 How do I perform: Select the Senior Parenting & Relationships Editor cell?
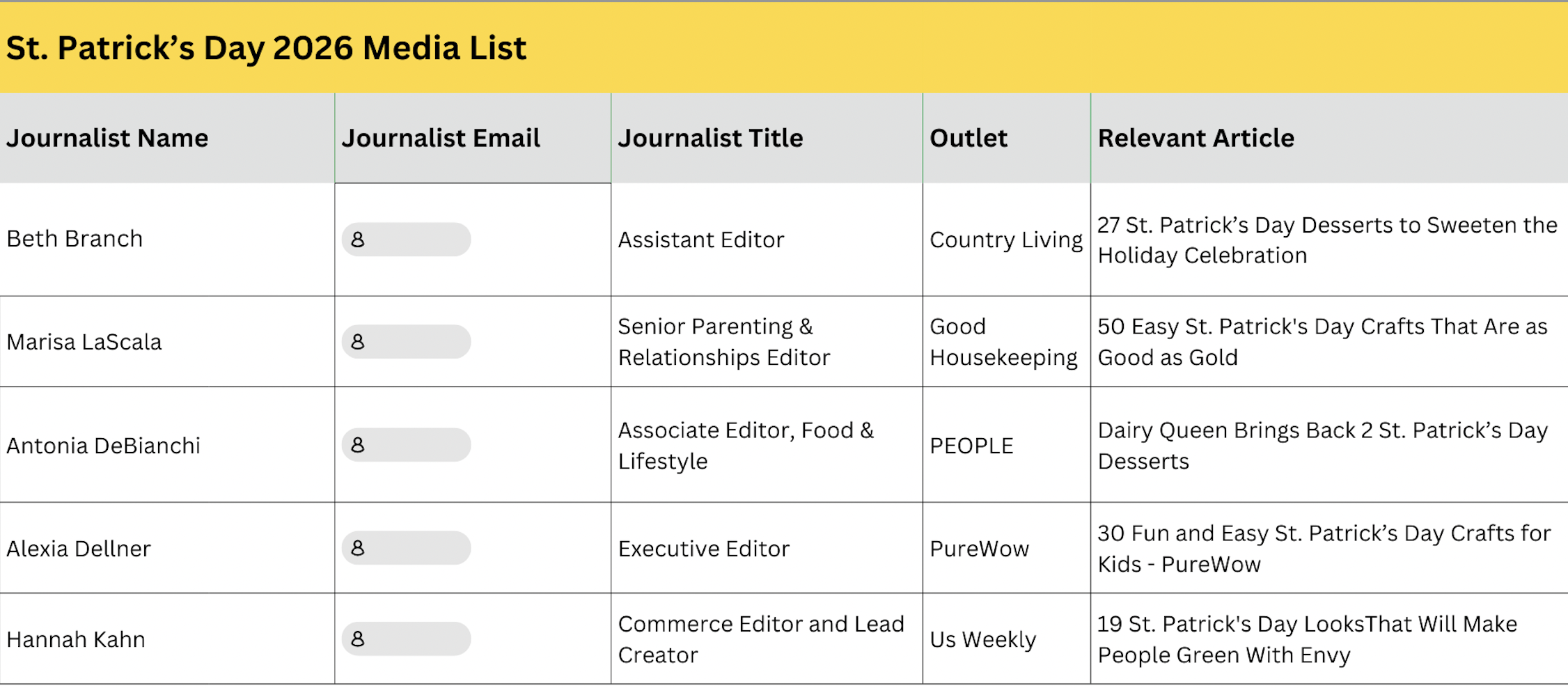[724, 342]
